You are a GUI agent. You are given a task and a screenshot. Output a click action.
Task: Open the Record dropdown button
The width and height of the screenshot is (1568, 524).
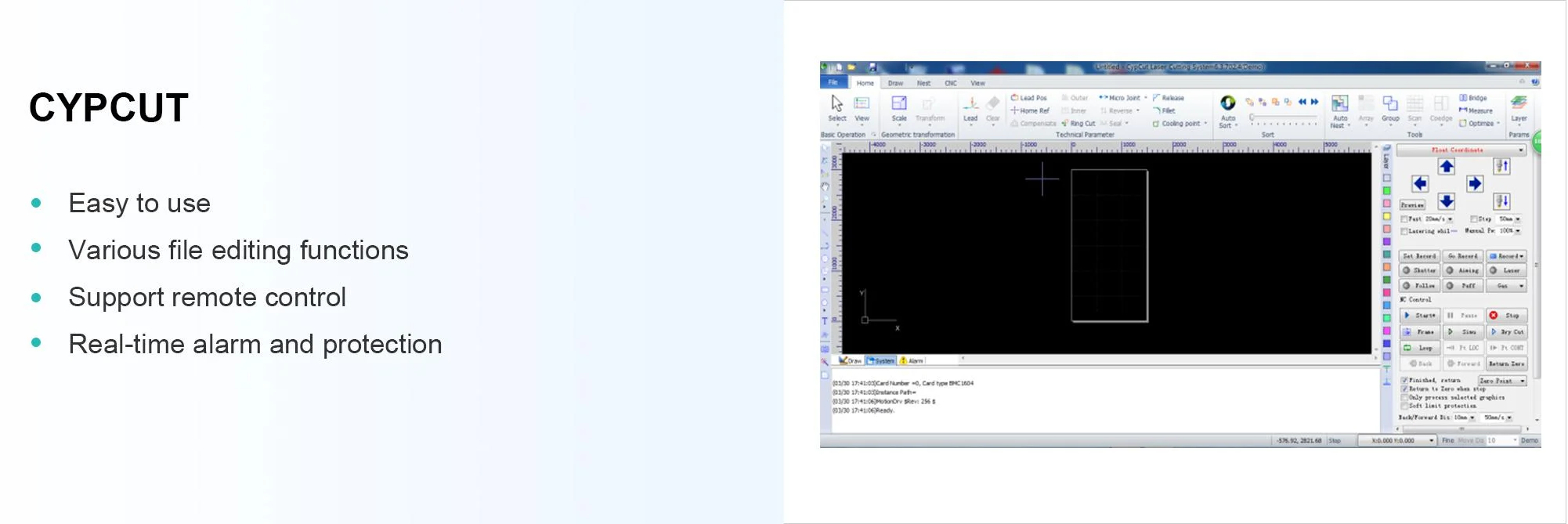1507,256
